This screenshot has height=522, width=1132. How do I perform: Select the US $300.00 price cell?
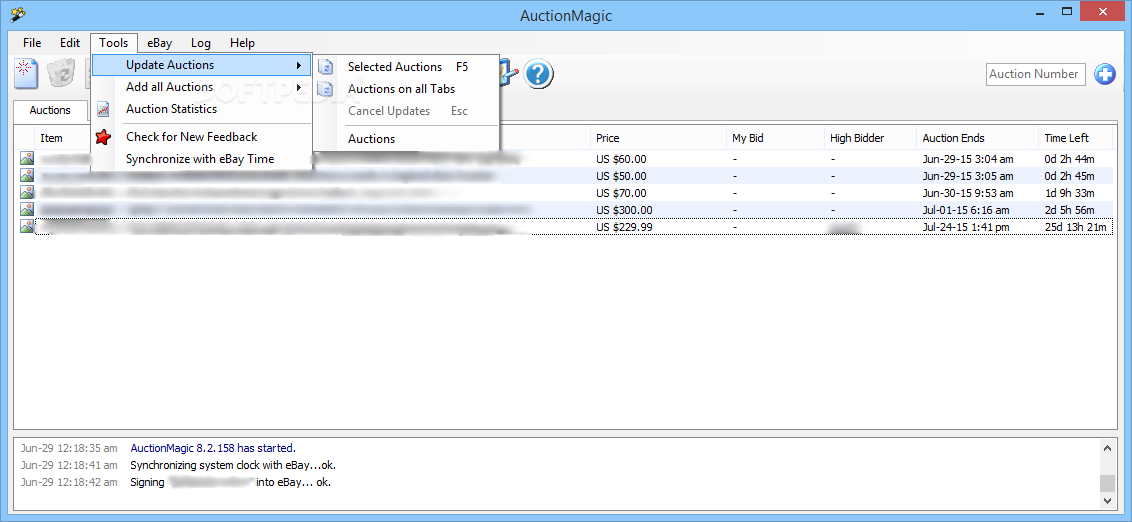[x=624, y=210]
